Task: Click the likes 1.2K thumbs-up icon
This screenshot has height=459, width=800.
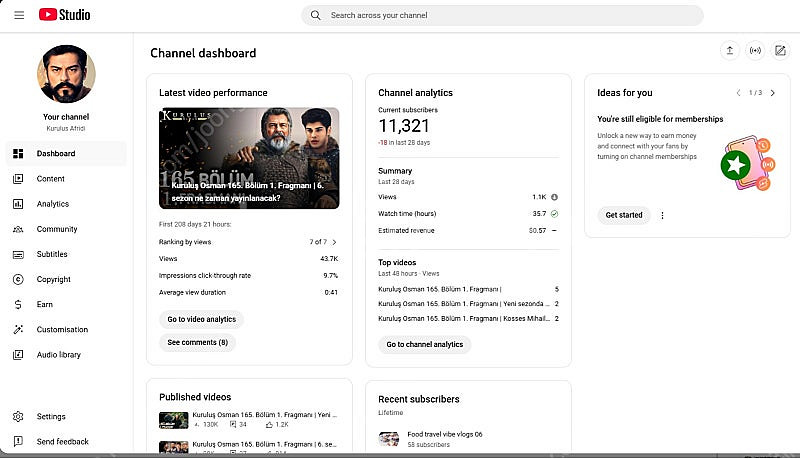Action: [x=269, y=424]
